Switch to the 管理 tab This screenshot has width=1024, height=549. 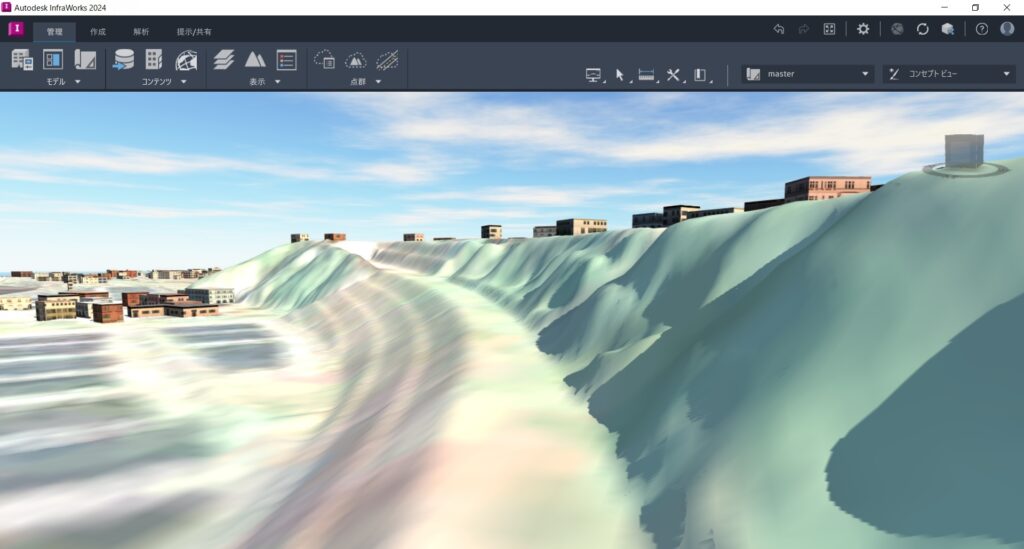pos(54,31)
